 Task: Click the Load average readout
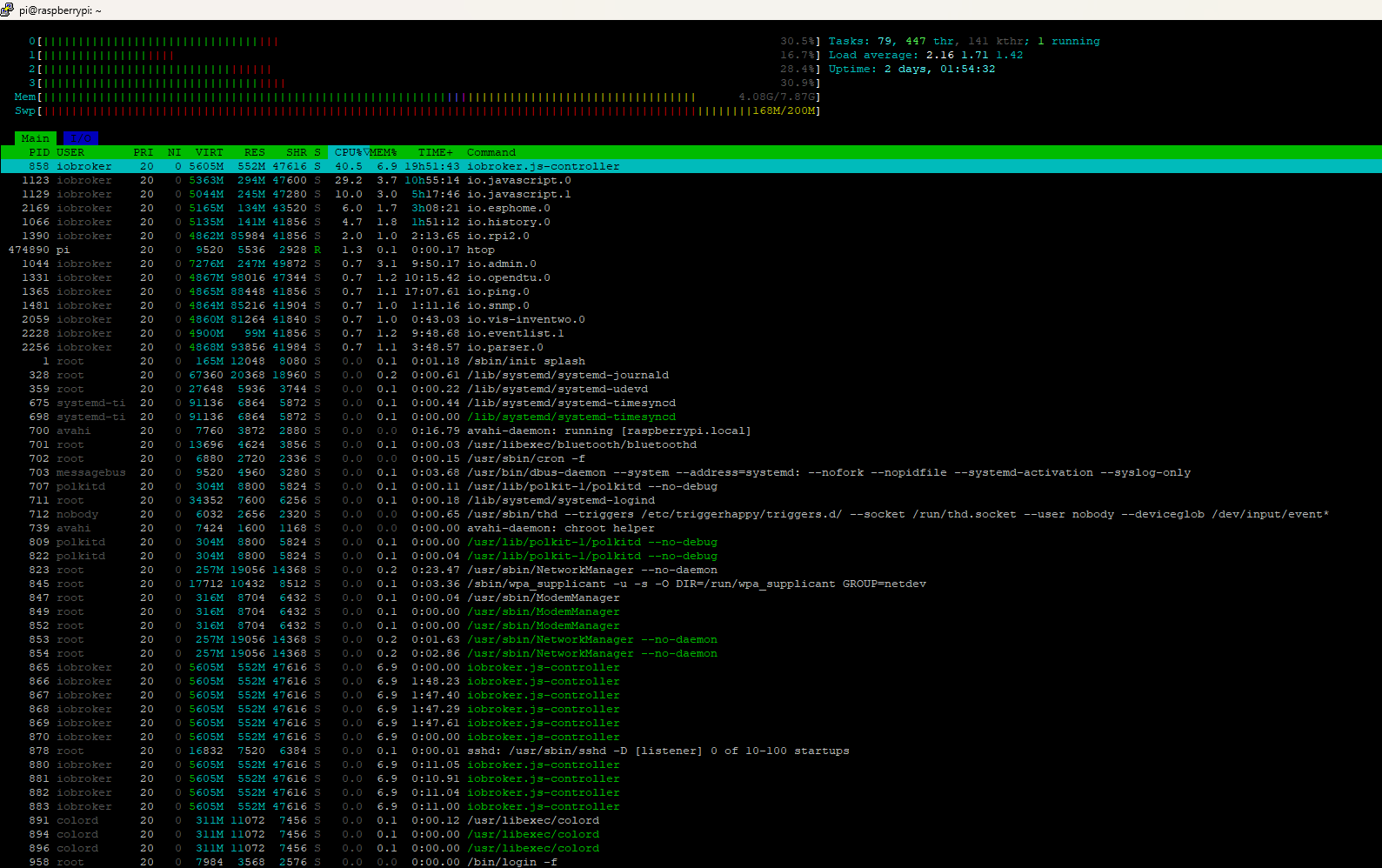tap(925, 55)
